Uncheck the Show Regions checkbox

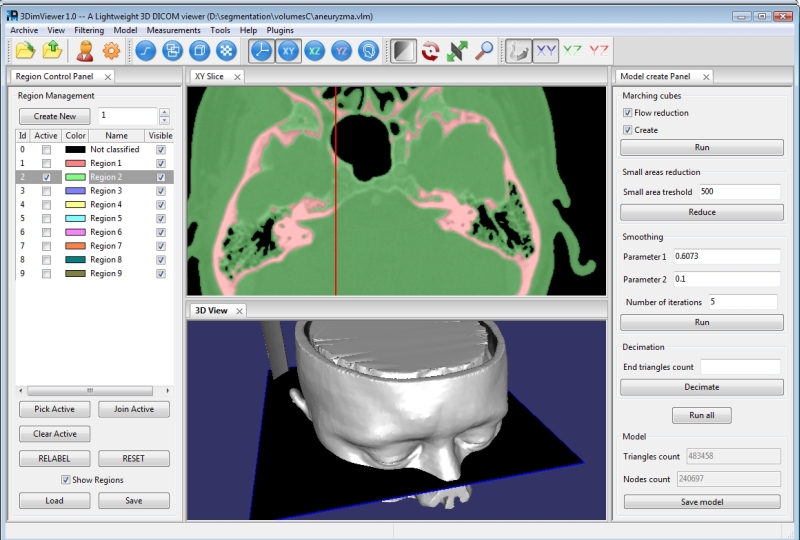[66, 480]
